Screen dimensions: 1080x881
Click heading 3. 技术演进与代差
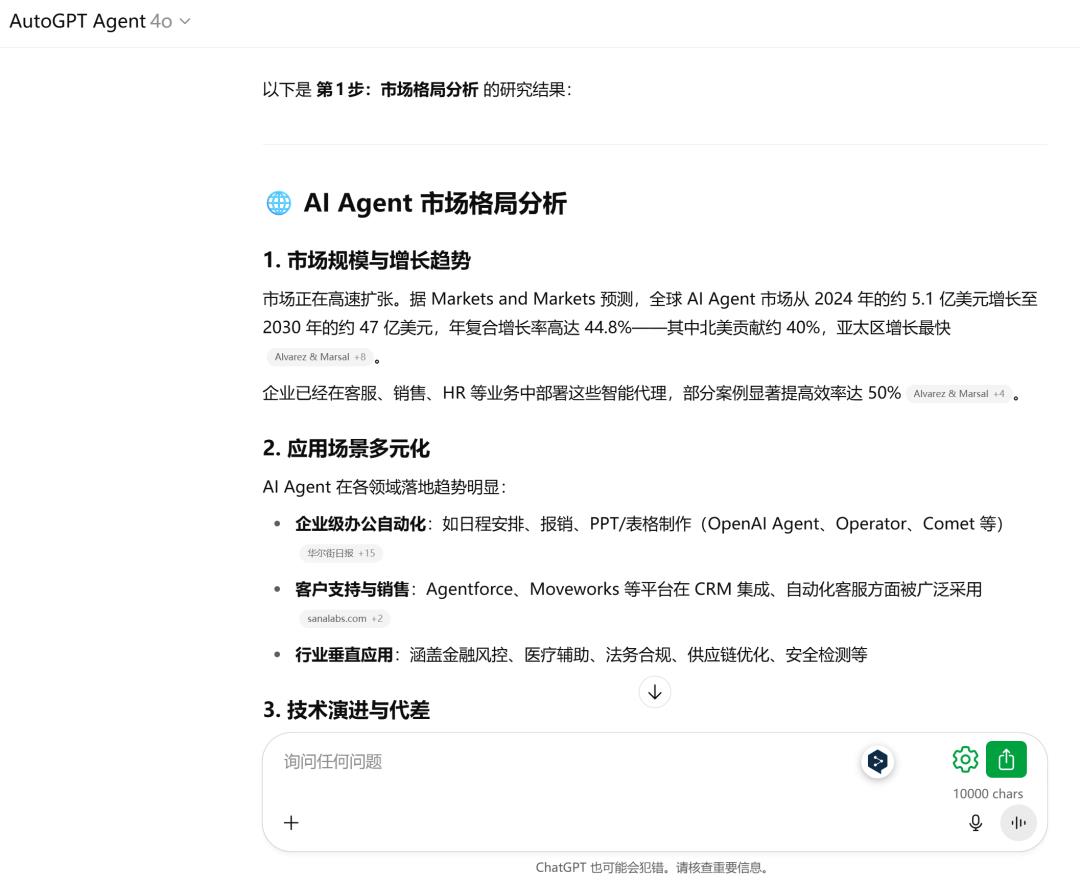click(346, 710)
